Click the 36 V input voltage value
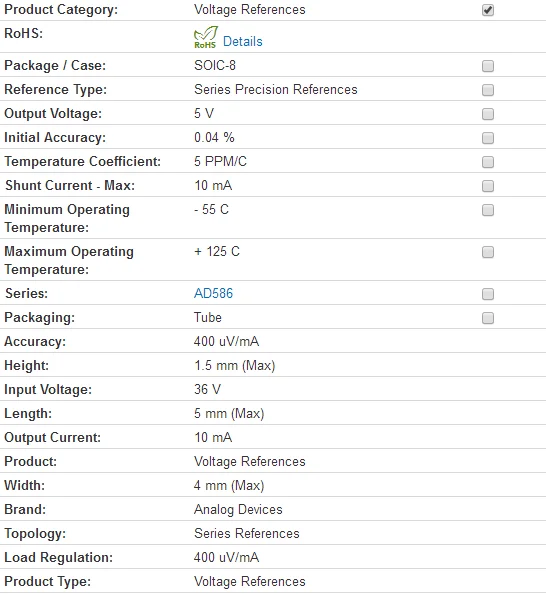This screenshot has height=594, width=546. click(207, 389)
